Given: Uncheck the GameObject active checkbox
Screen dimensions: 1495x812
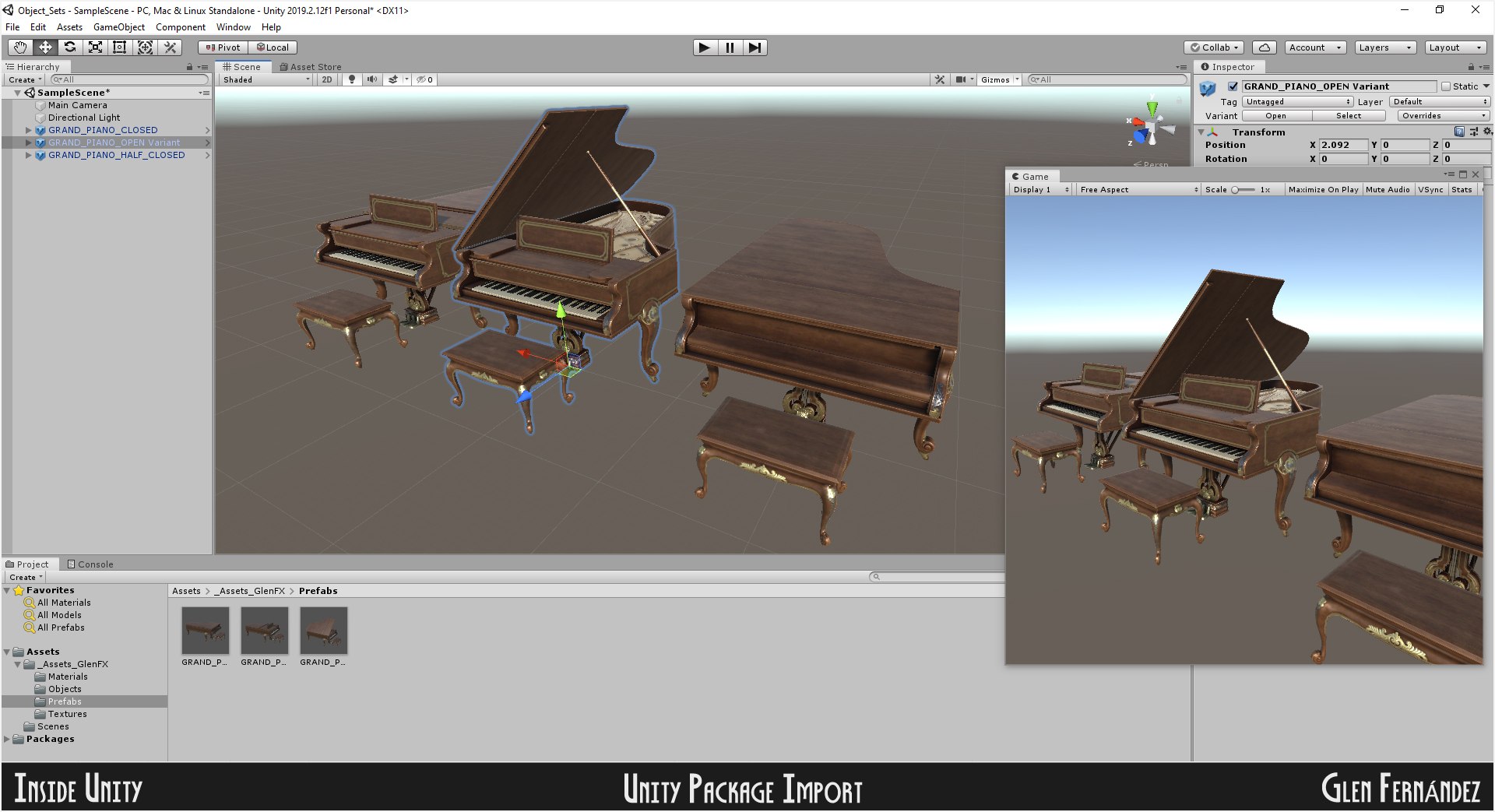Looking at the screenshot, I should pyautogui.click(x=1233, y=86).
